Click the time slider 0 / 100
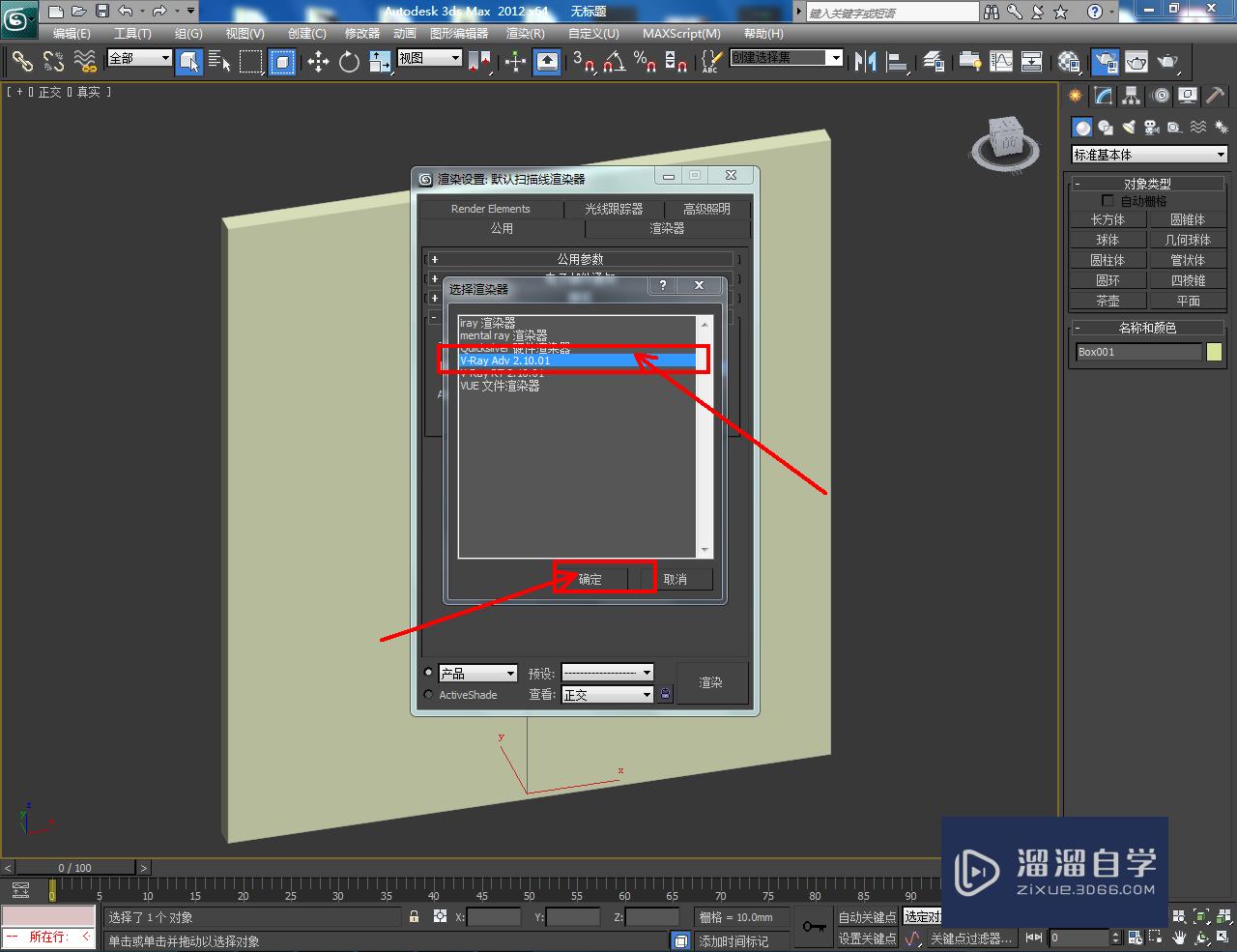The width and height of the screenshot is (1237, 952). [75, 868]
